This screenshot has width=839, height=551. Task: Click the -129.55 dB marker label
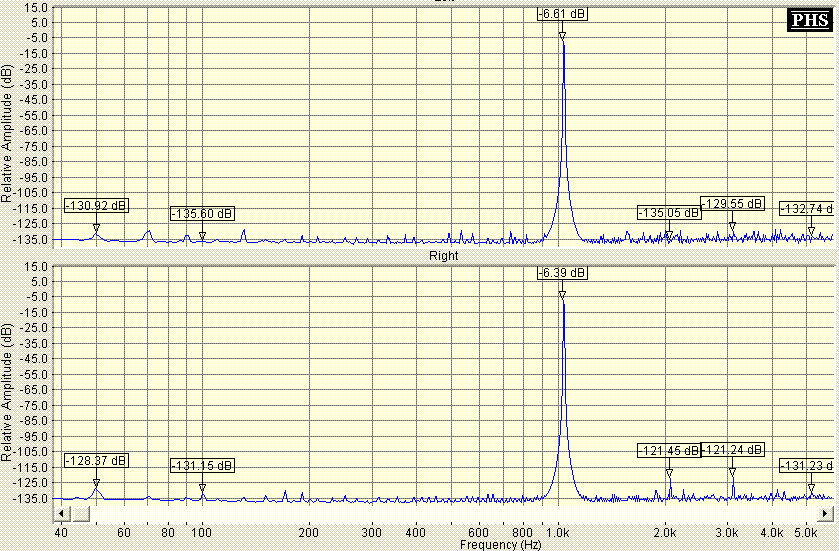[732, 204]
